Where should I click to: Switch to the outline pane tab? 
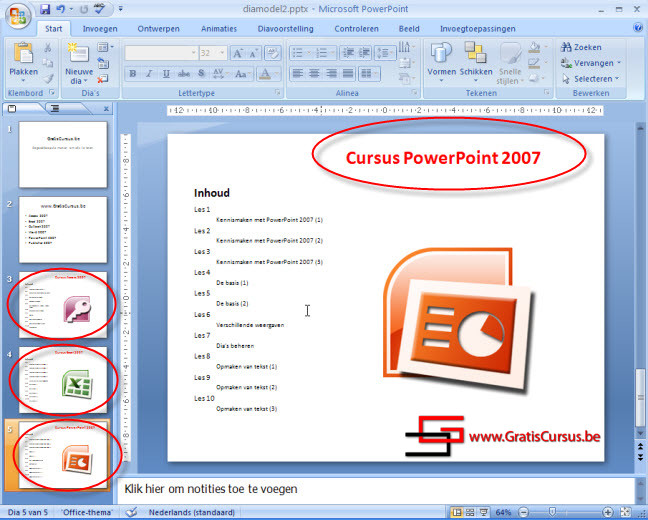[55, 108]
